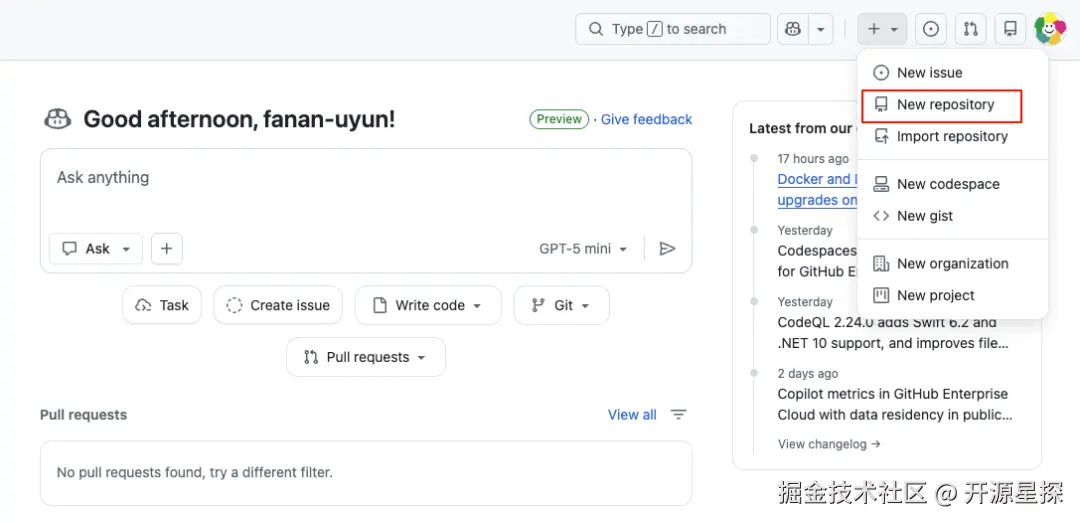
Task: Open the View all pull requests link
Action: [x=632, y=415]
